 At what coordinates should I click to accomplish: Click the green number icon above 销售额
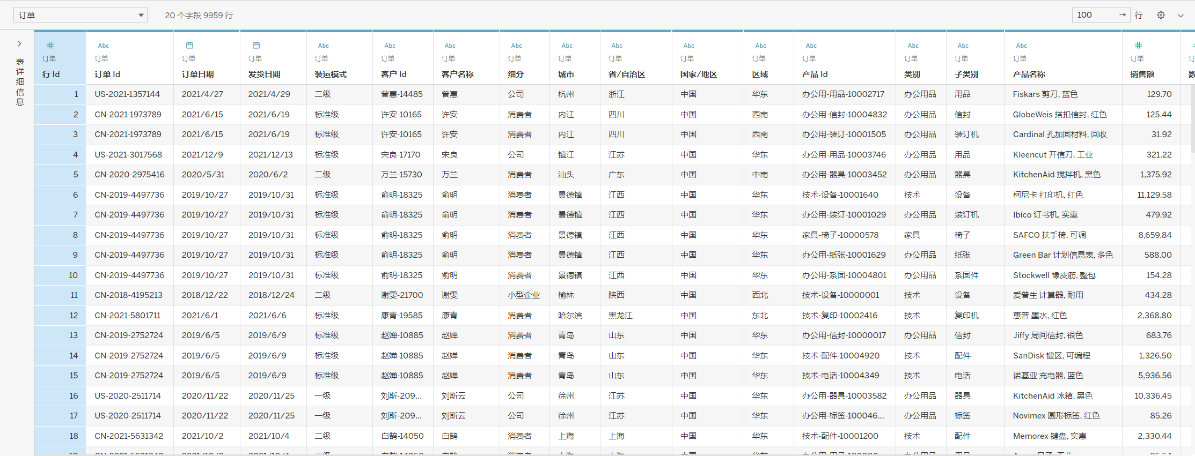[1139, 46]
